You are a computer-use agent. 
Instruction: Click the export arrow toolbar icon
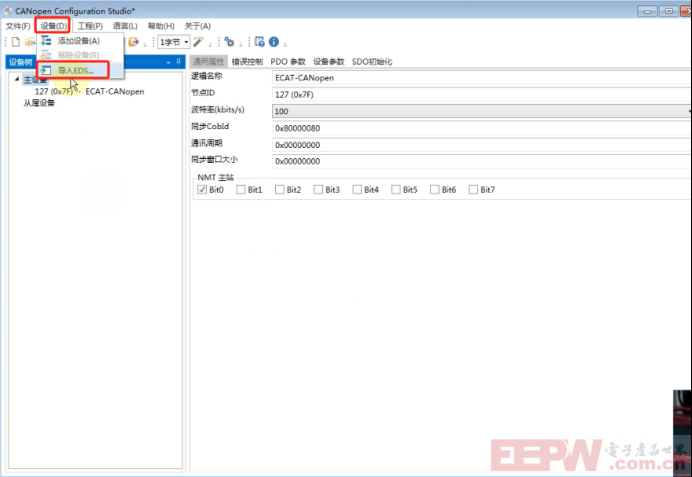coord(133,42)
